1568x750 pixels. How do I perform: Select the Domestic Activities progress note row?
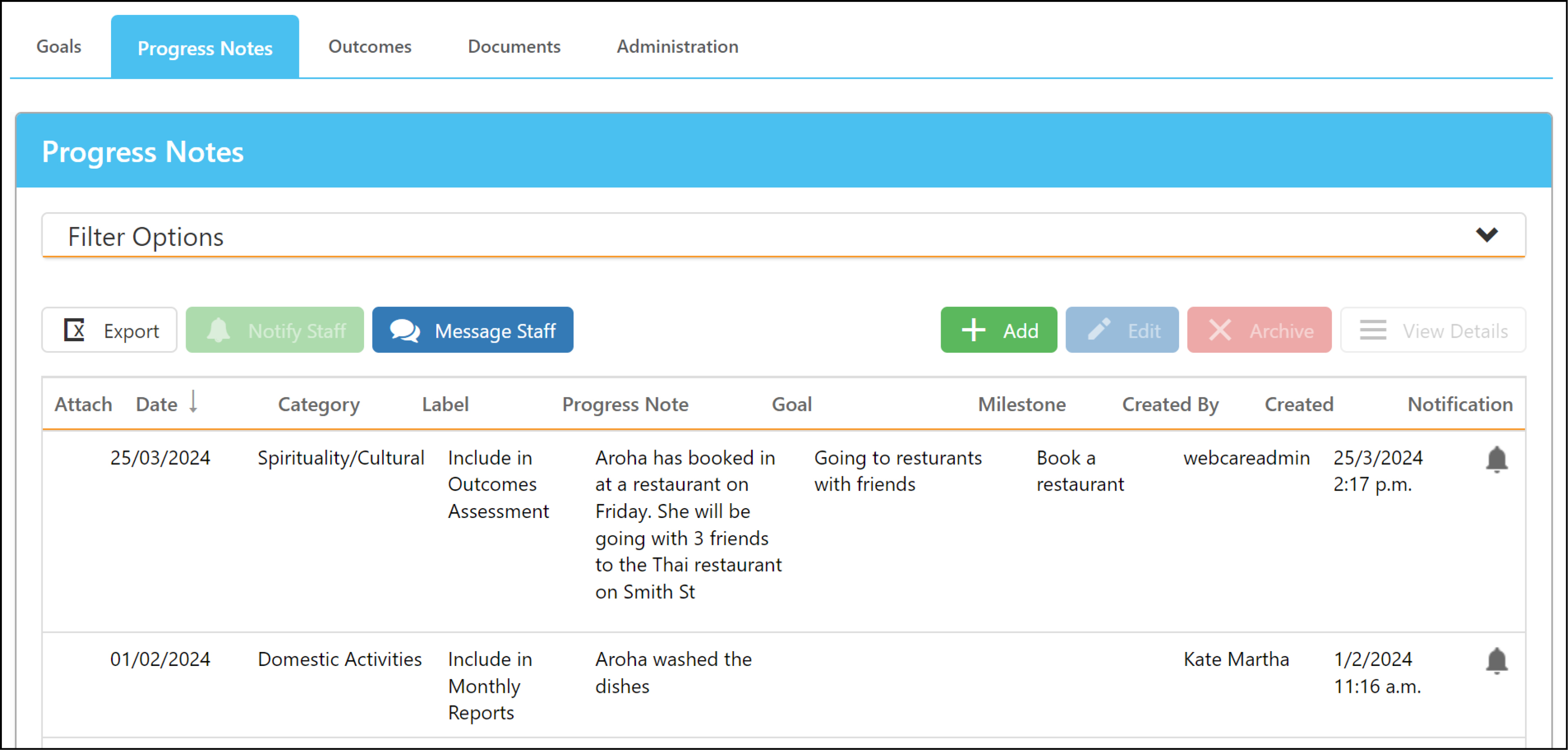(783, 685)
